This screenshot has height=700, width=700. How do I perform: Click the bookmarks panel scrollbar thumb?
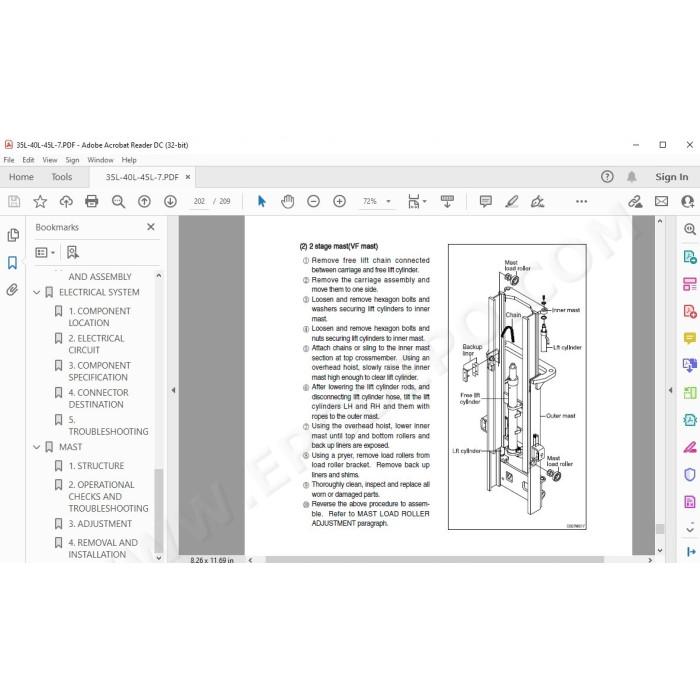[x=158, y=511]
